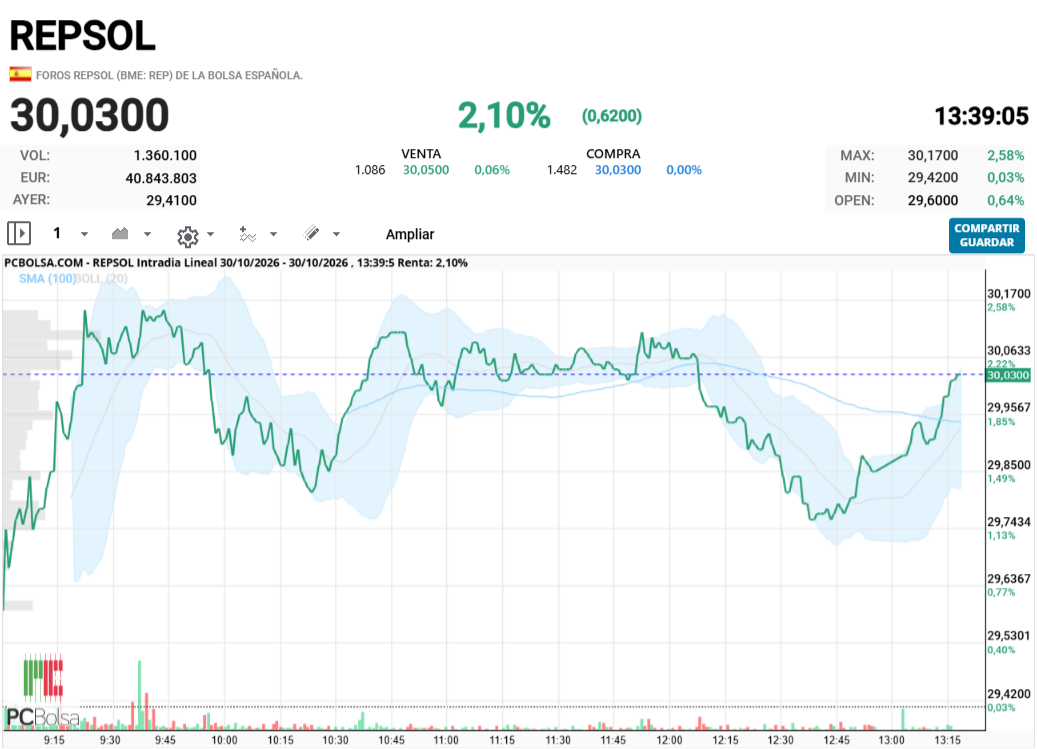Screen dimensions: 1037x749
Task: Click the MAX value 30,1700
Action: [x=933, y=155]
